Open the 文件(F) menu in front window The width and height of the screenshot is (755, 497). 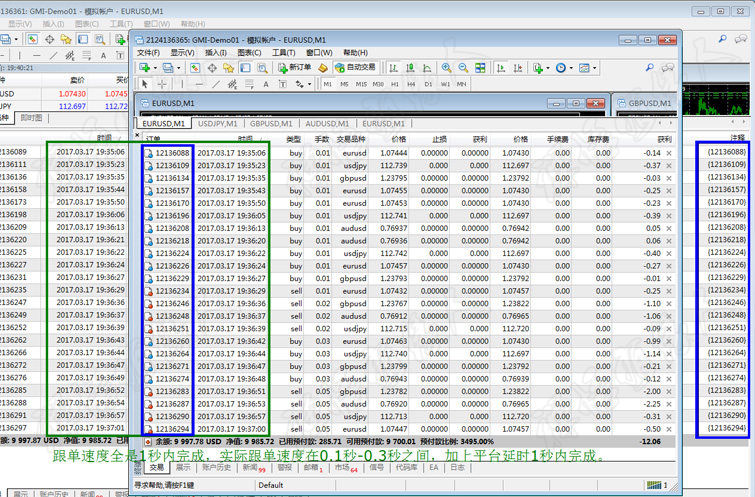(x=148, y=52)
